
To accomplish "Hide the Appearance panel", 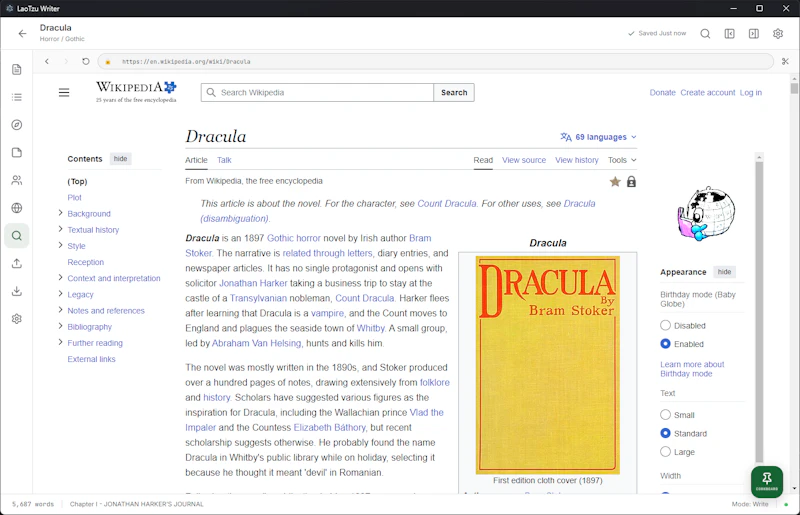I will pyautogui.click(x=724, y=272).
